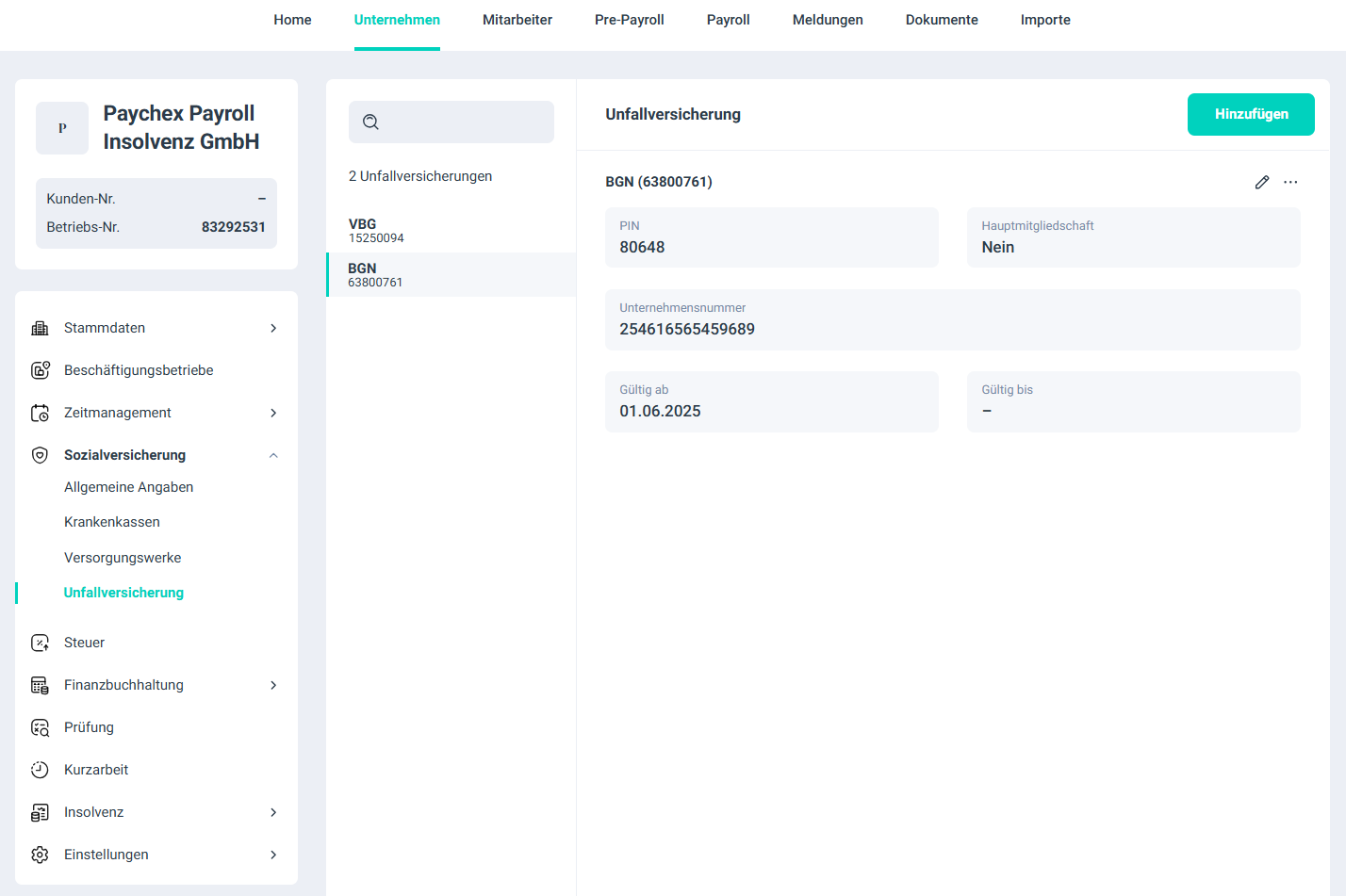Open the three-dot more options menu

1290,182
